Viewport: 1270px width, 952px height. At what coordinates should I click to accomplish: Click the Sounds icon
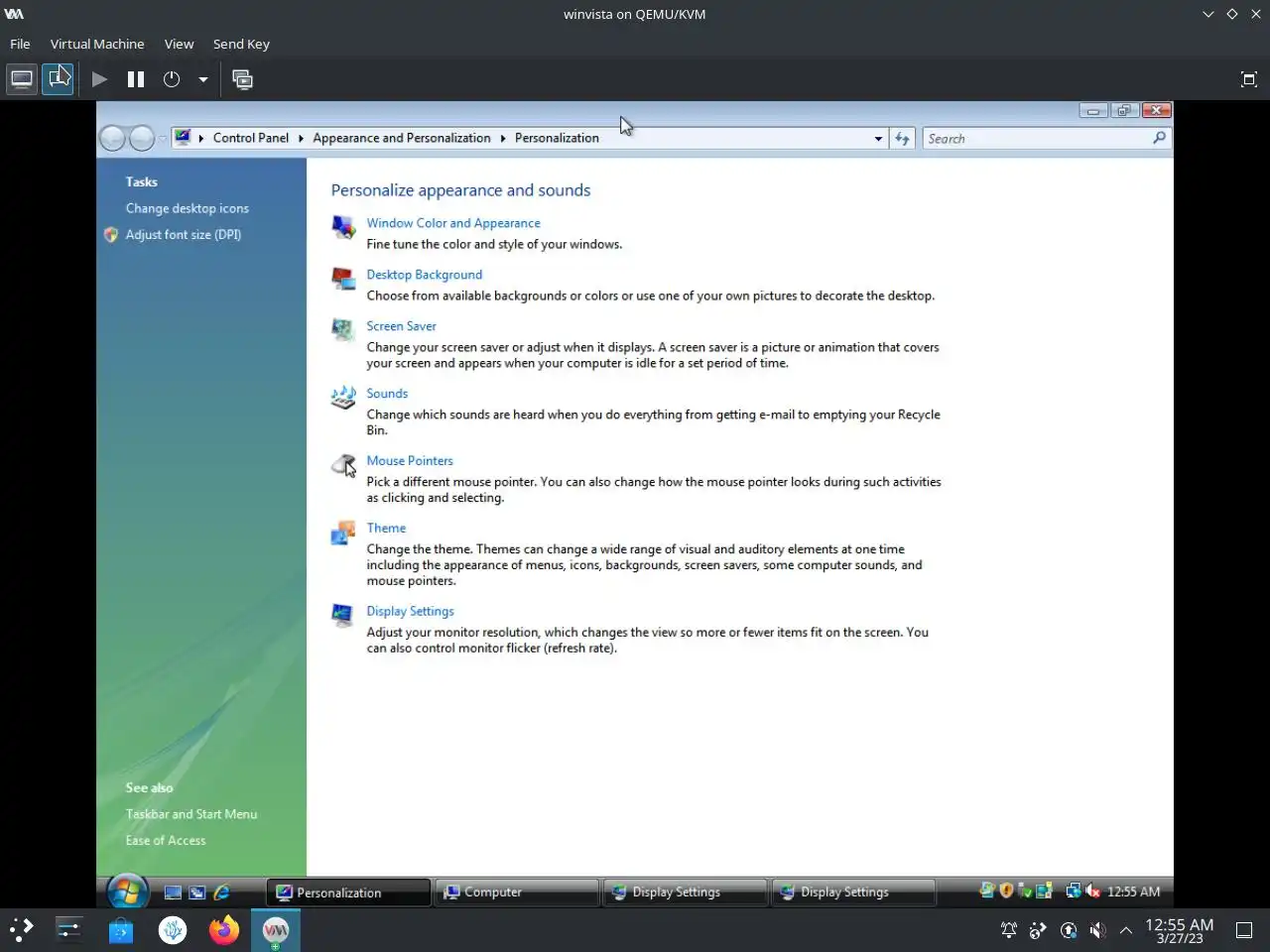(343, 398)
